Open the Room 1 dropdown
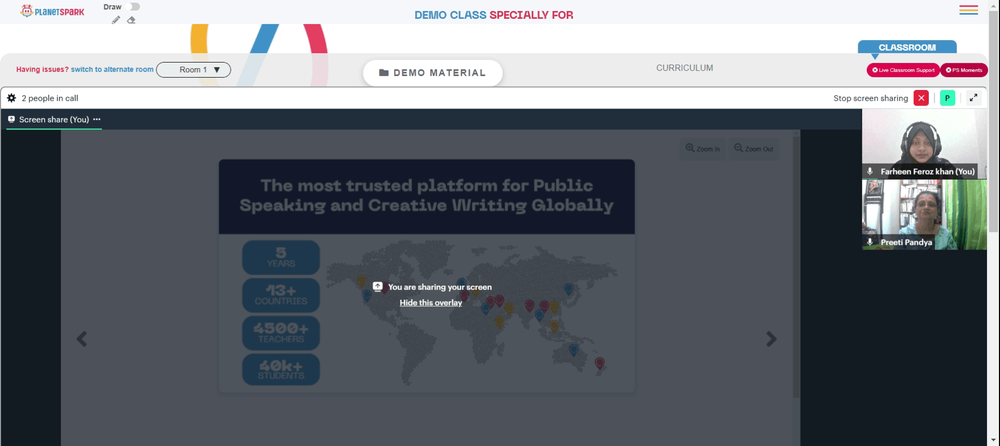 [193, 70]
